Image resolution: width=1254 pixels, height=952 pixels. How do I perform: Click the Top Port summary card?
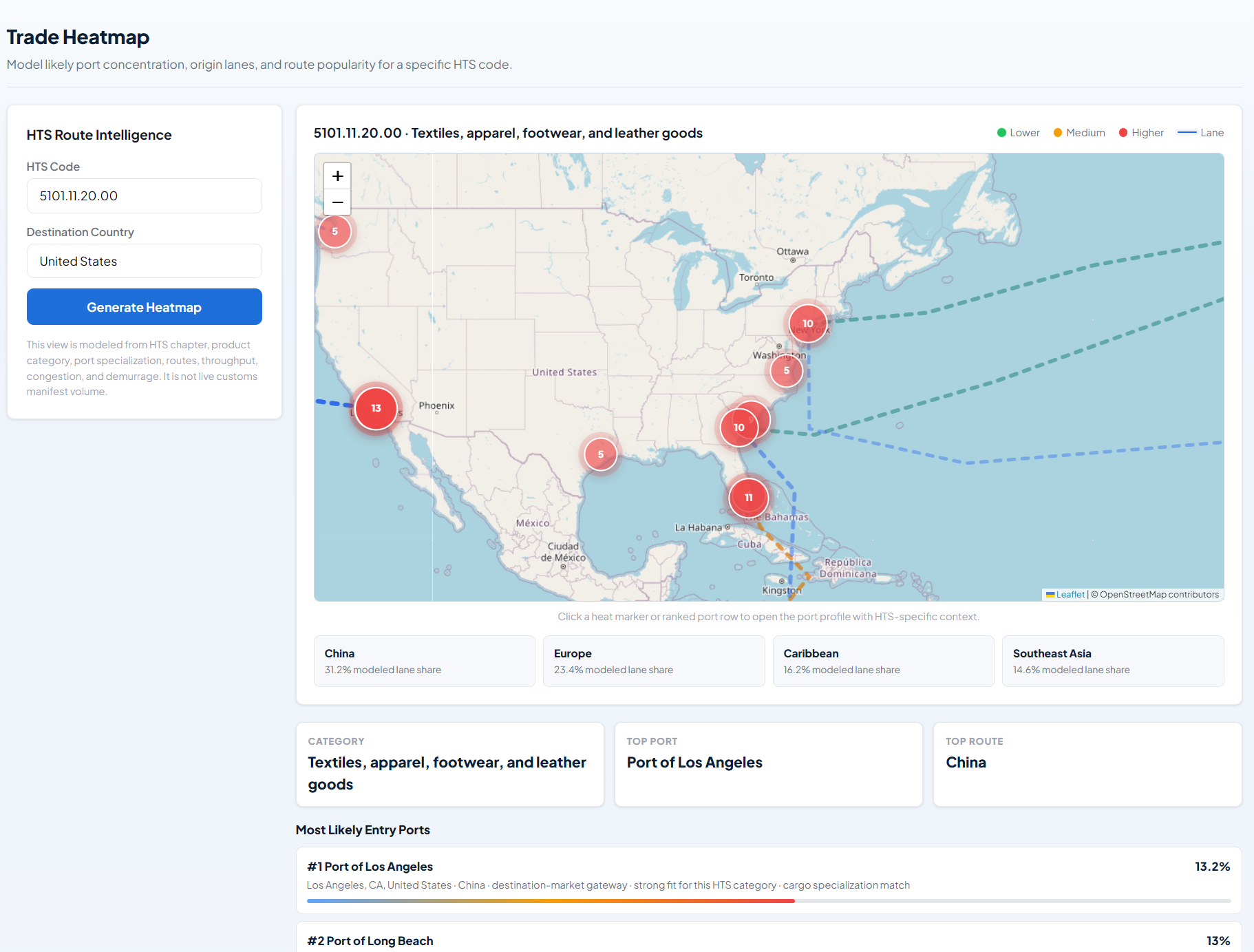(768, 764)
